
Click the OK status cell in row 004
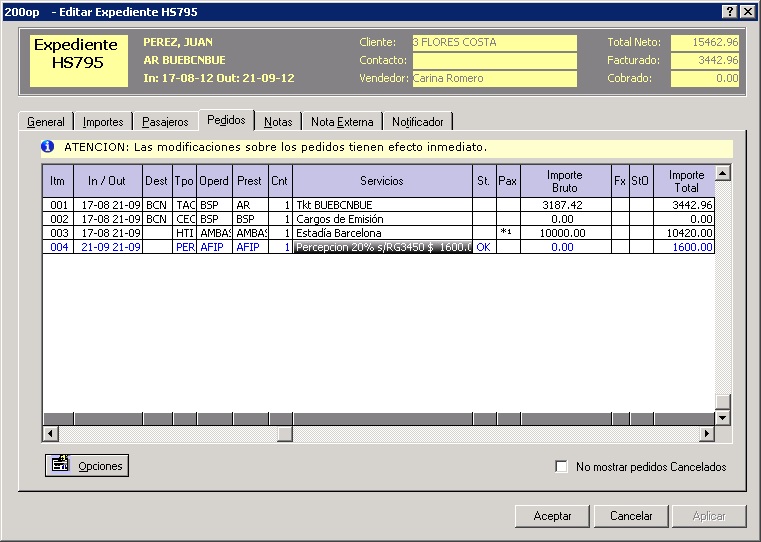(484, 247)
